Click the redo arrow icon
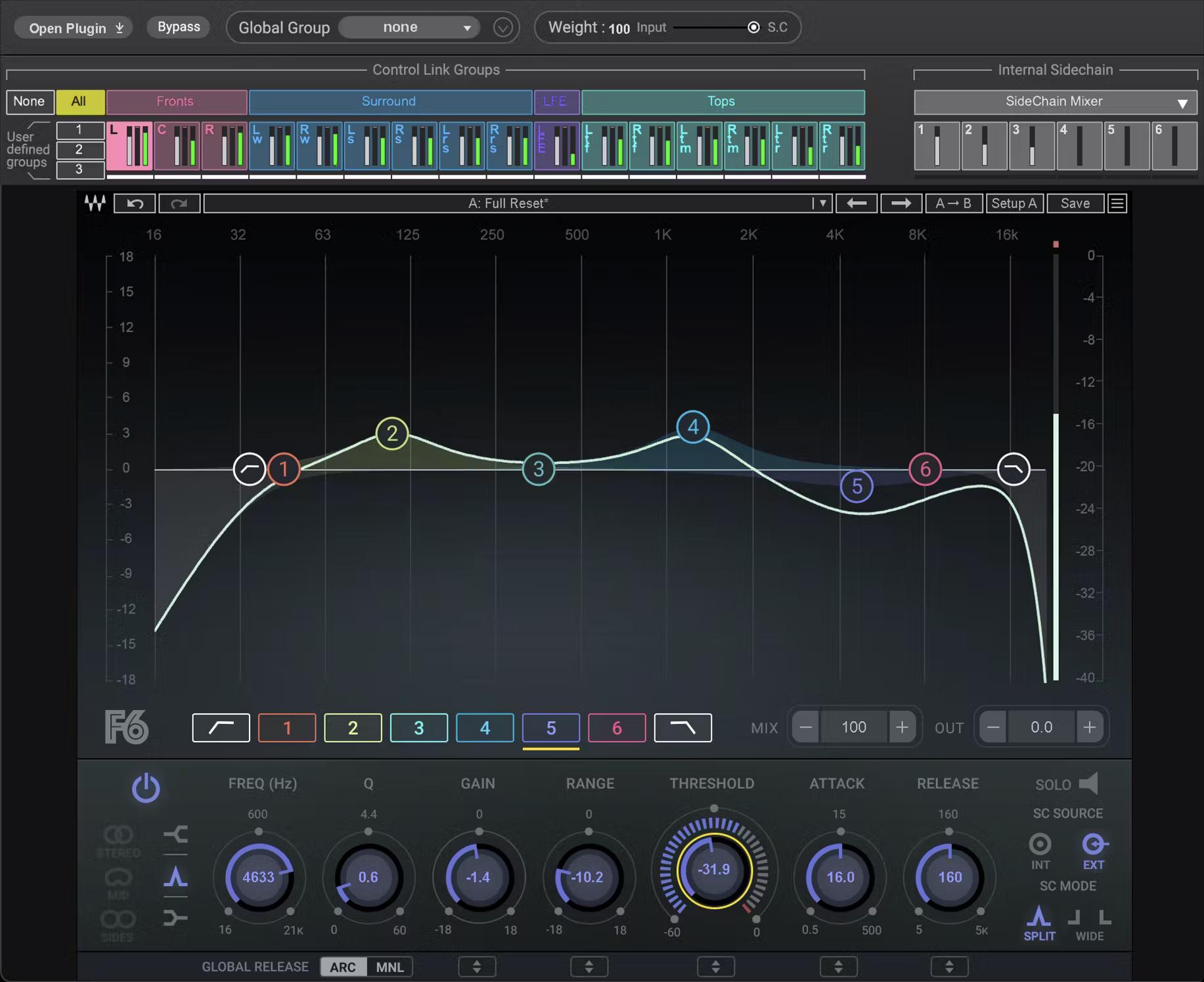The width and height of the screenshot is (1204, 982). (179, 204)
